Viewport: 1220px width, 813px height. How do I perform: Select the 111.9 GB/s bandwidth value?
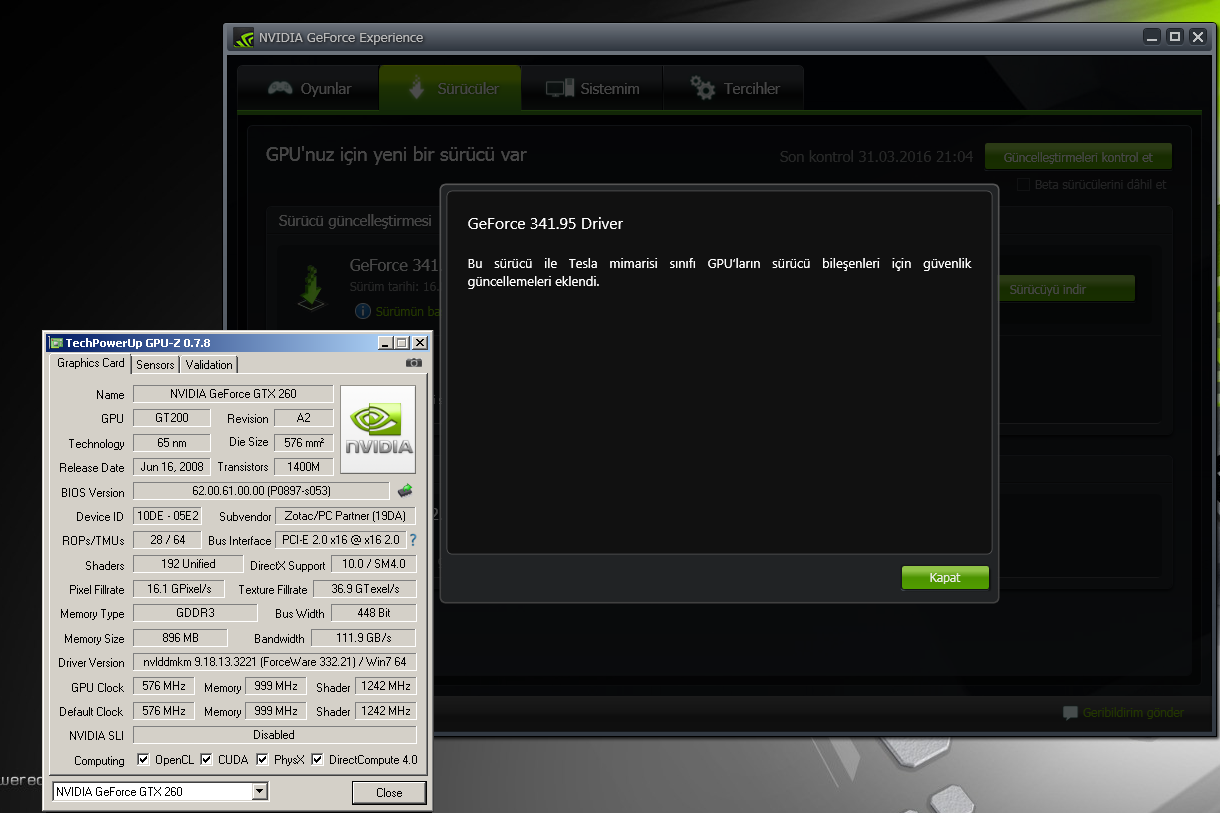tap(364, 638)
